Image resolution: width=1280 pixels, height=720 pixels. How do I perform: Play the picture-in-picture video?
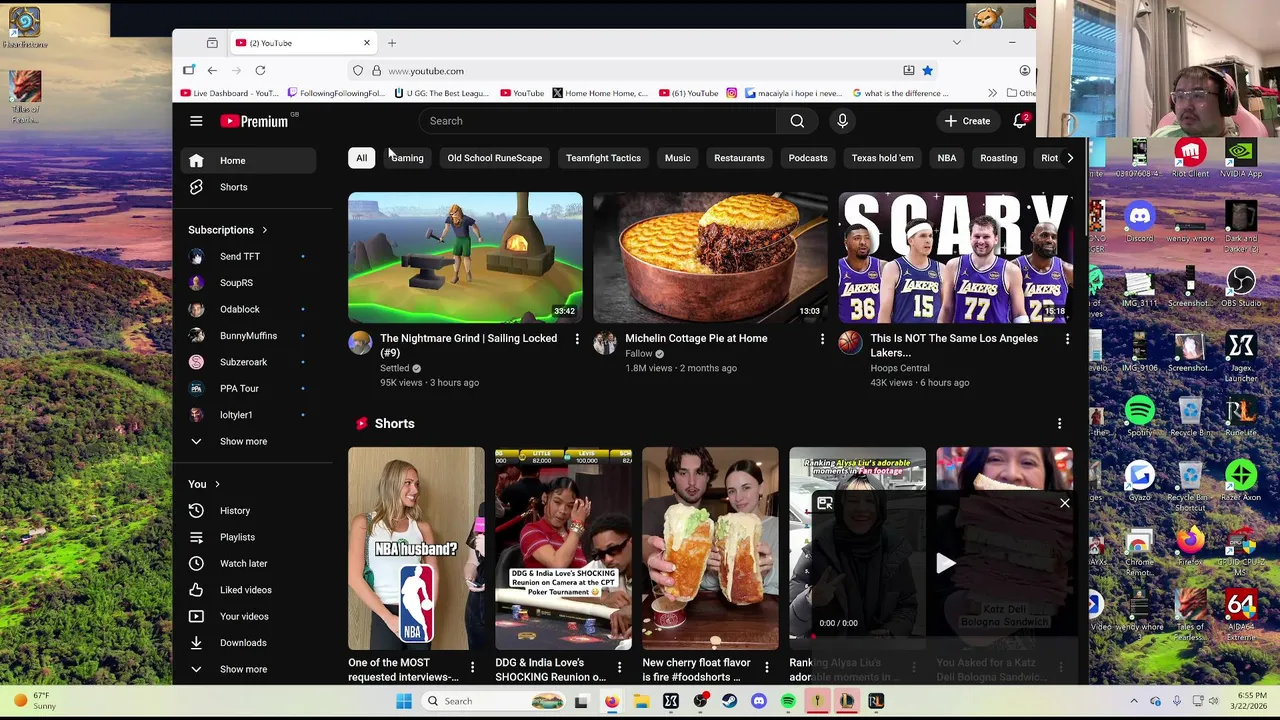pyautogui.click(x=945, y=564)
